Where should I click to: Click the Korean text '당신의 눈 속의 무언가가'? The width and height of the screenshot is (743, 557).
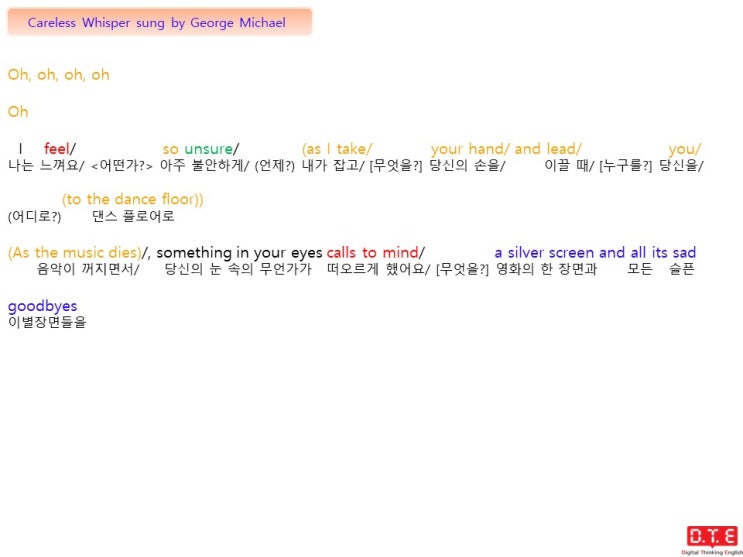pyautogui.click(x=238, y=269)
